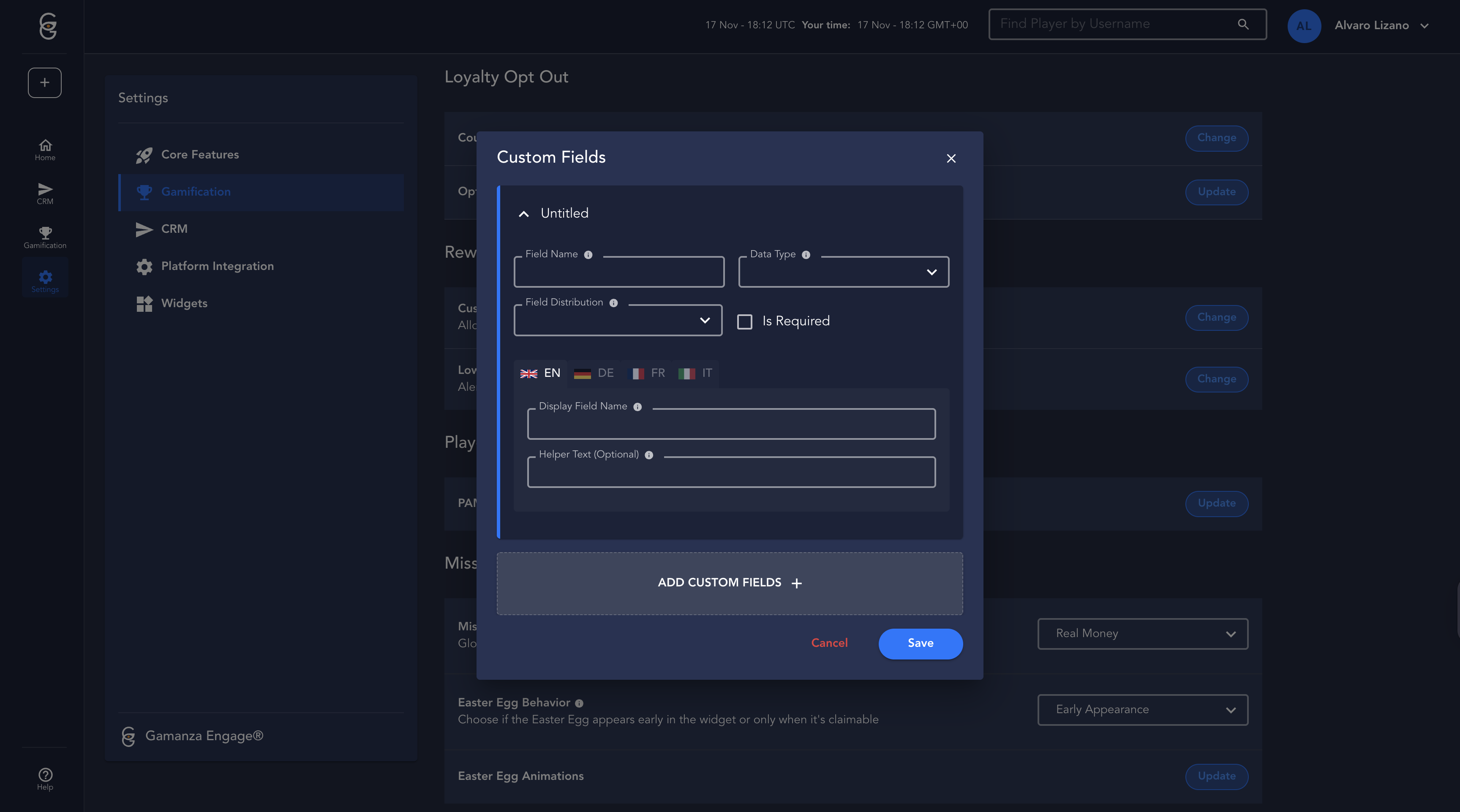Check the Is Required checkbox

pyautogui.click(x=744, y=322)
